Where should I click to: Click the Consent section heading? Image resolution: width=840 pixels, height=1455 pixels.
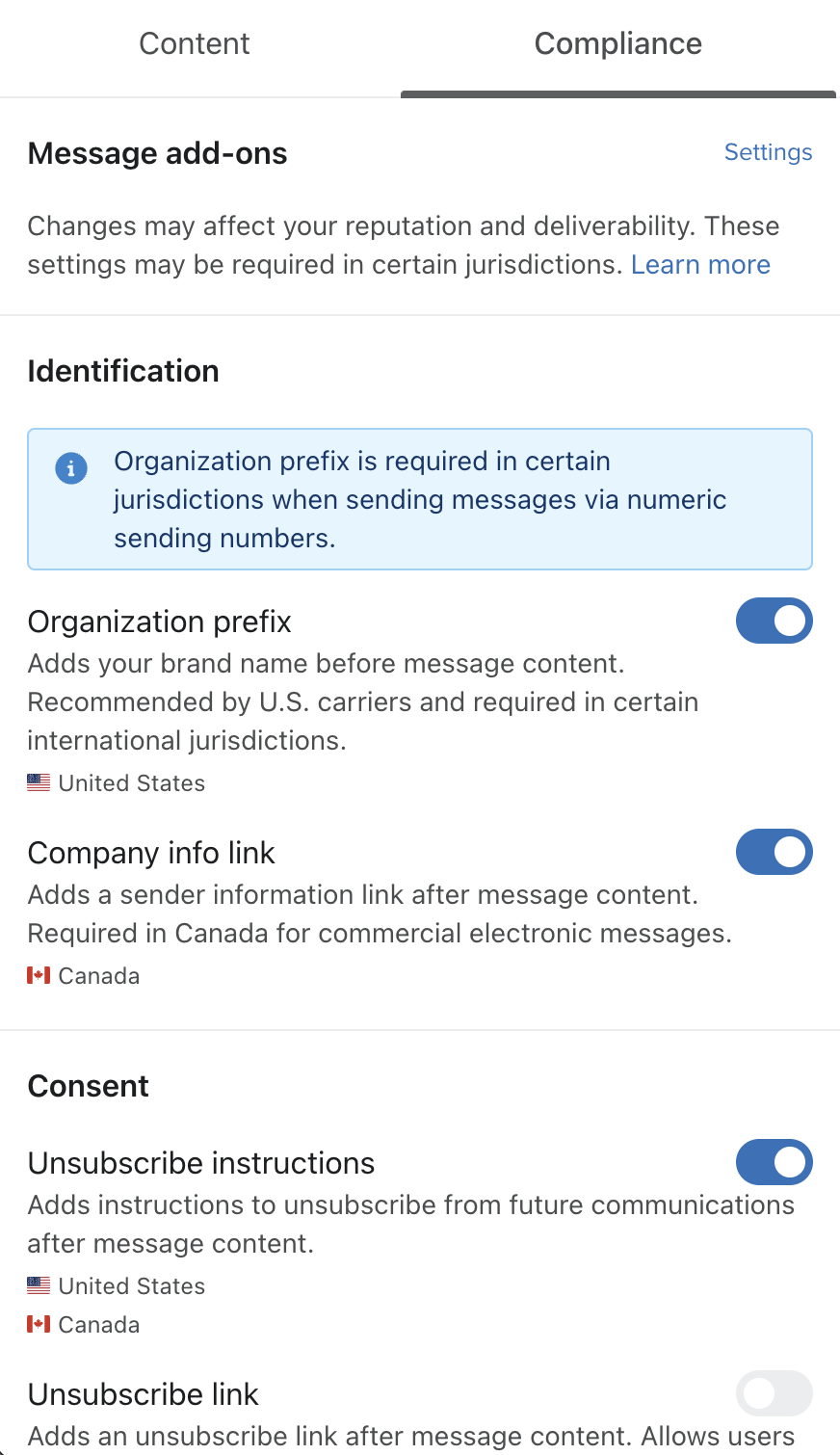tap(89, 1086)
